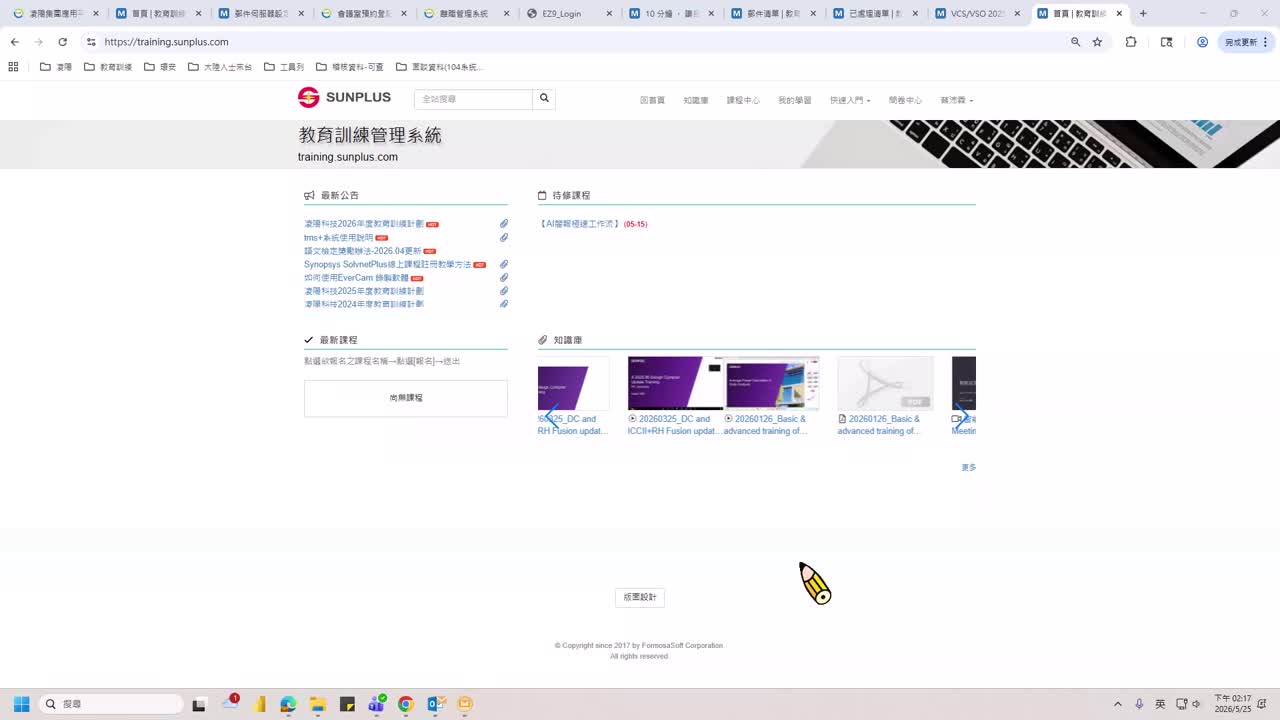Open the 環安 bookmark folder
1280x720 pixels.
(160, 67)
